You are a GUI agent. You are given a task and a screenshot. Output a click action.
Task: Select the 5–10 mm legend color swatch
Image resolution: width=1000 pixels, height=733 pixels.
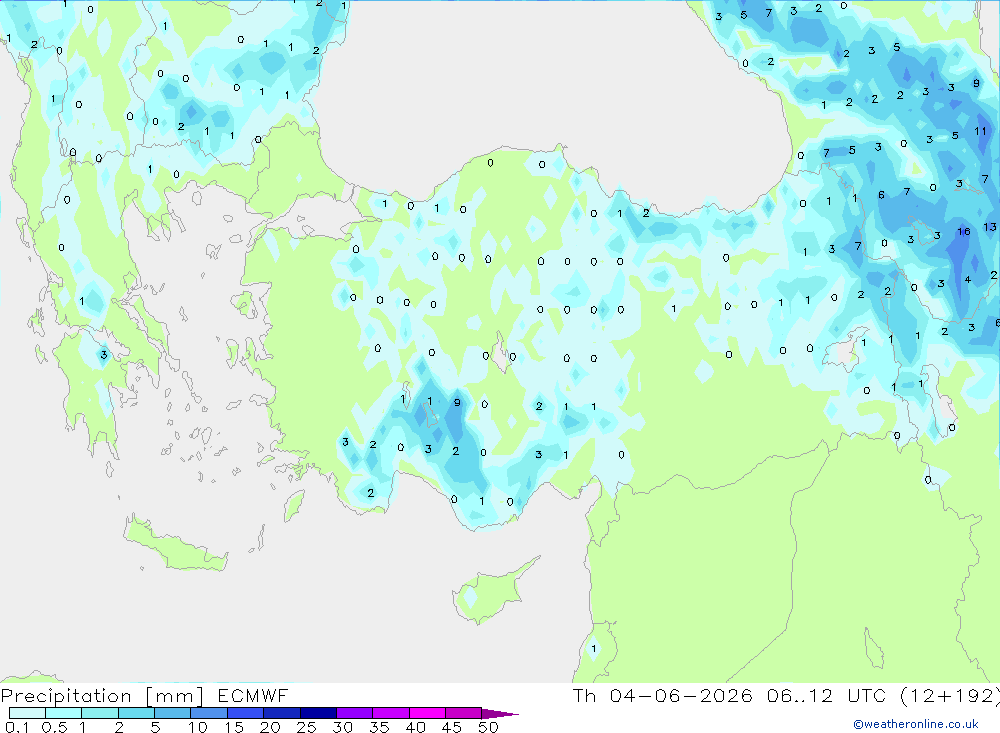[x=173, y=713]
